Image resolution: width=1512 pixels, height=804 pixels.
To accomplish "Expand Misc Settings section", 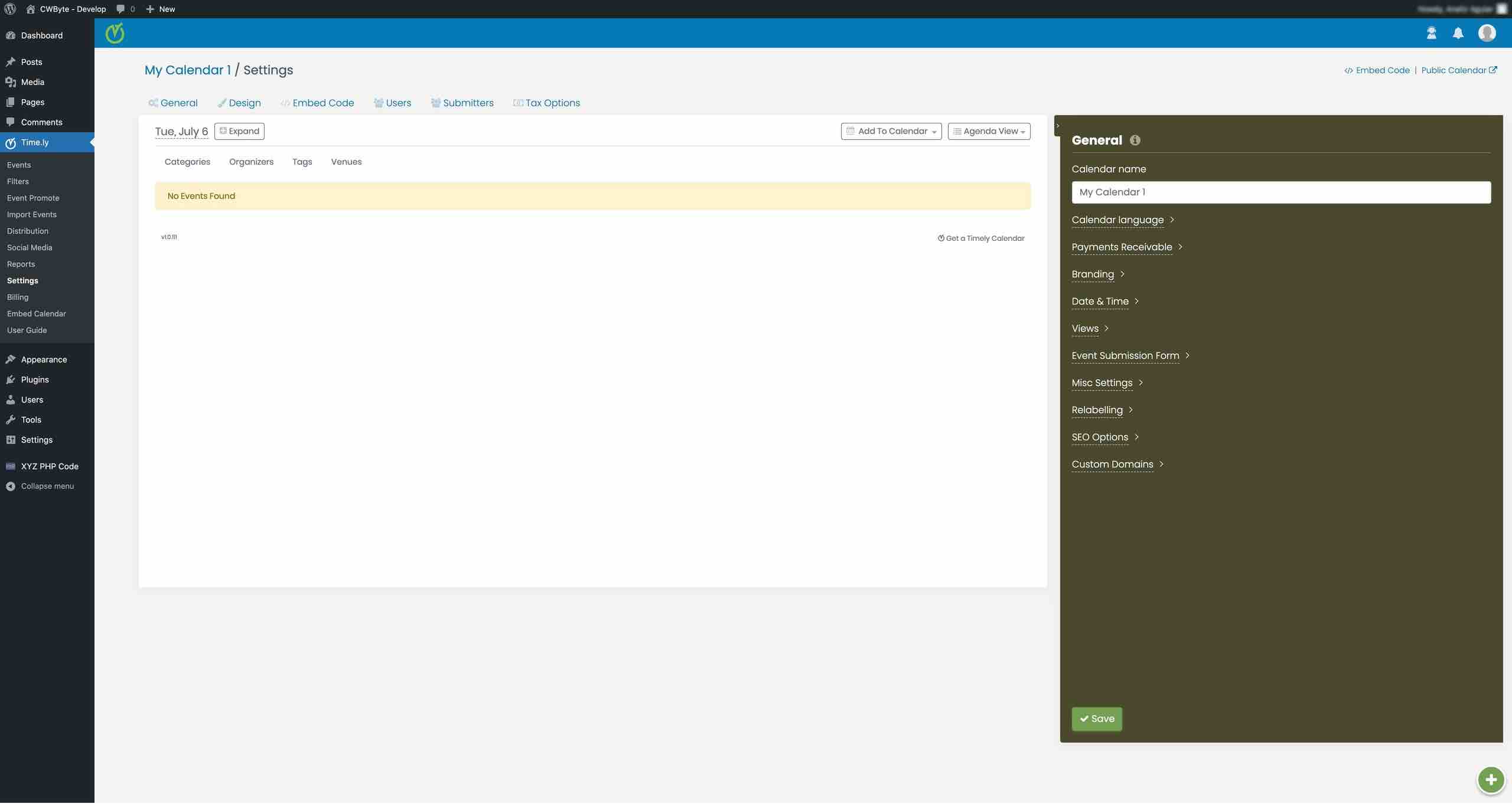I will [x=1107, y=383].
